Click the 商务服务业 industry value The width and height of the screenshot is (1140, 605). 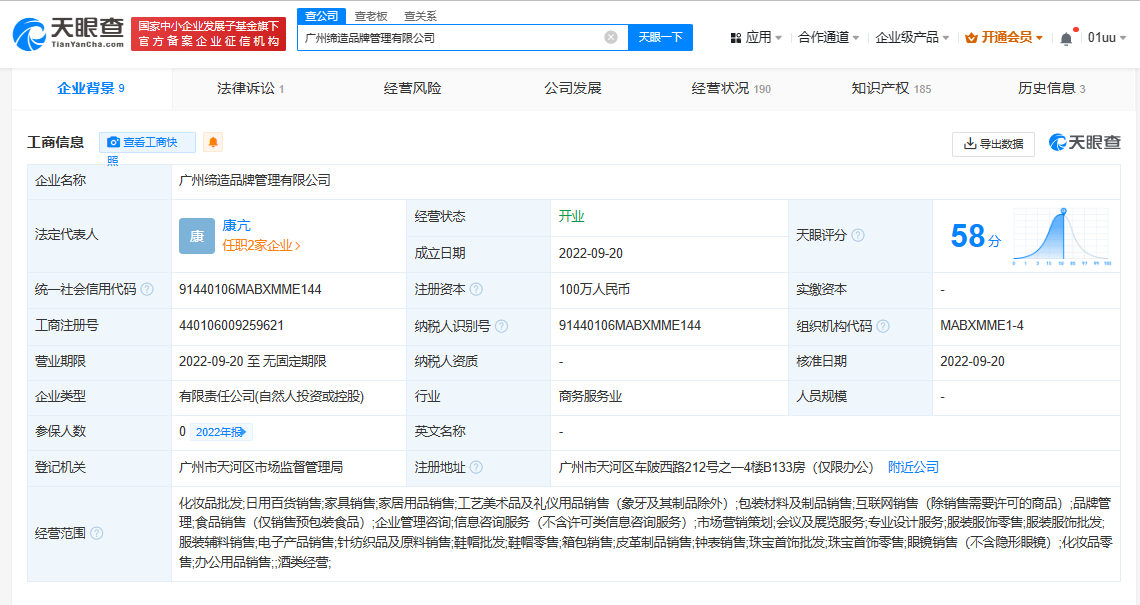pyautogui.click(x=590, y=397)
